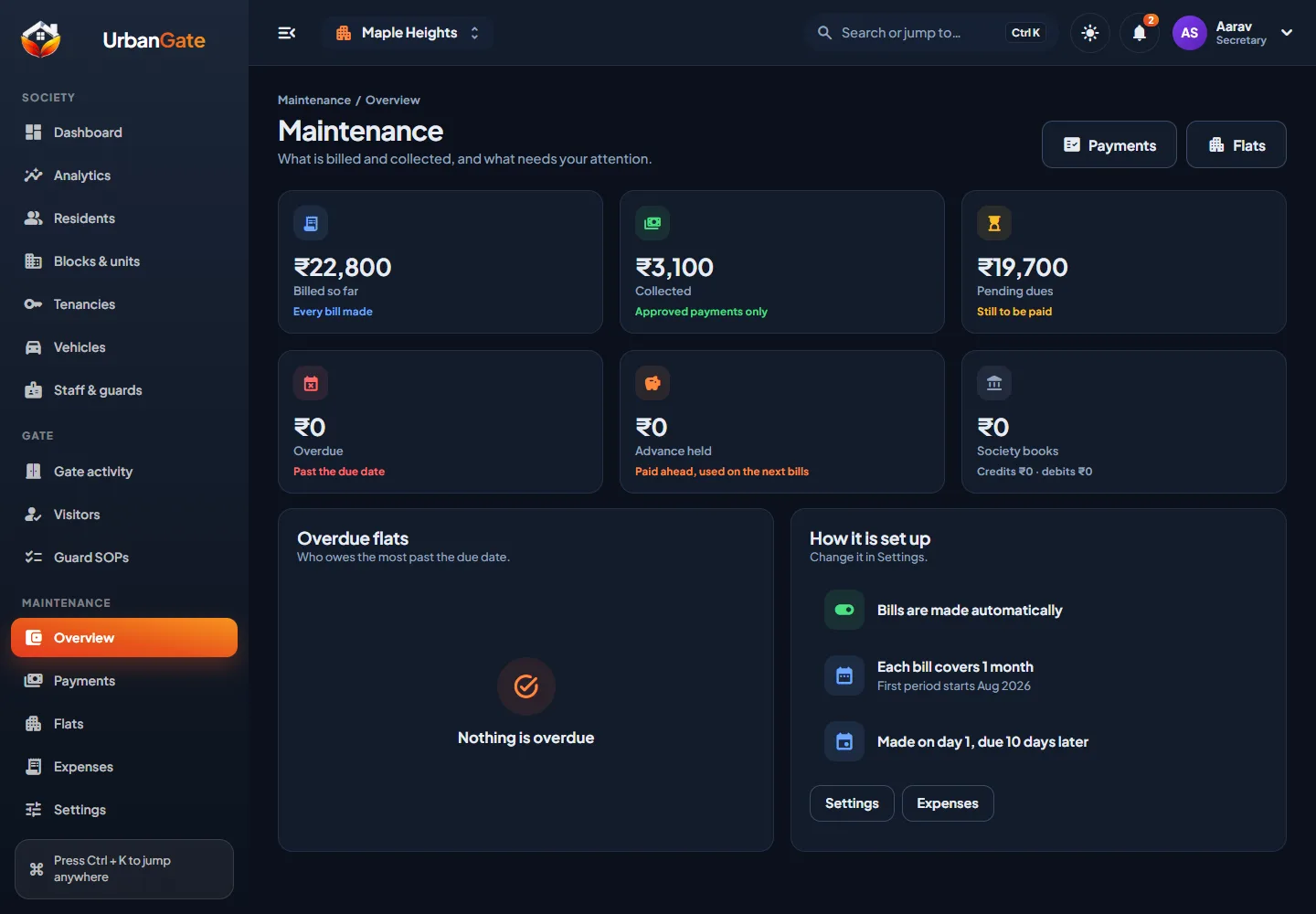Open the Maple Heights society switcher

408,33
